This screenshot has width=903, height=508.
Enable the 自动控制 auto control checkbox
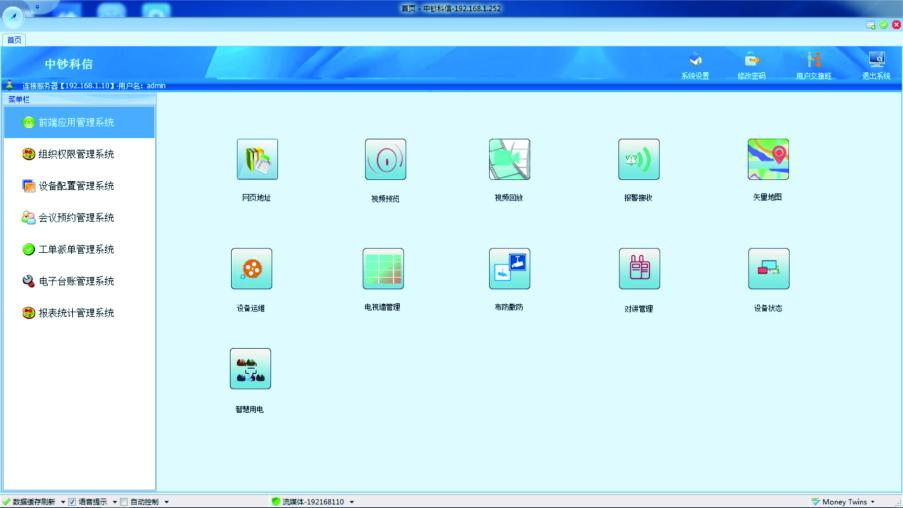(x=124, y=502)
